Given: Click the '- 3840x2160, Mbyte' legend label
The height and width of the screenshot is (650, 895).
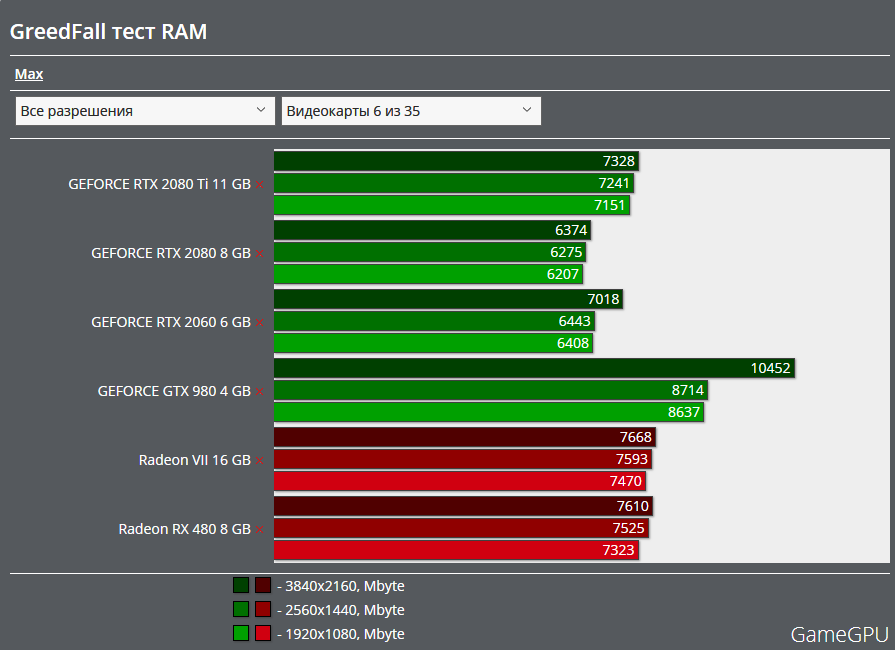Looking at the screenshot, I should pyautogui.click(x=341, y=586).
